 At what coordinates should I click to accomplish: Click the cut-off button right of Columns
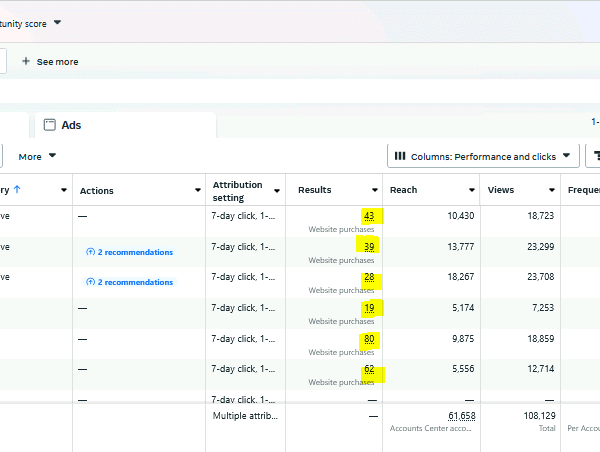click(x=593, y=156)
